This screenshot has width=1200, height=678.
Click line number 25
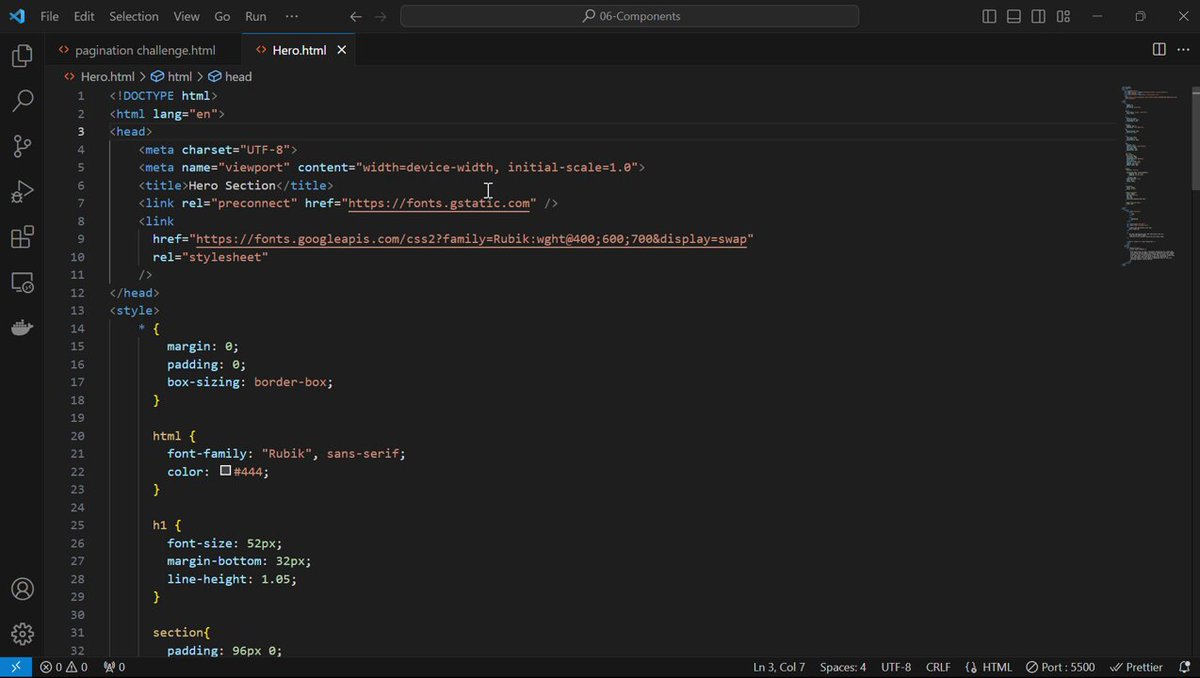pos(78,525)
